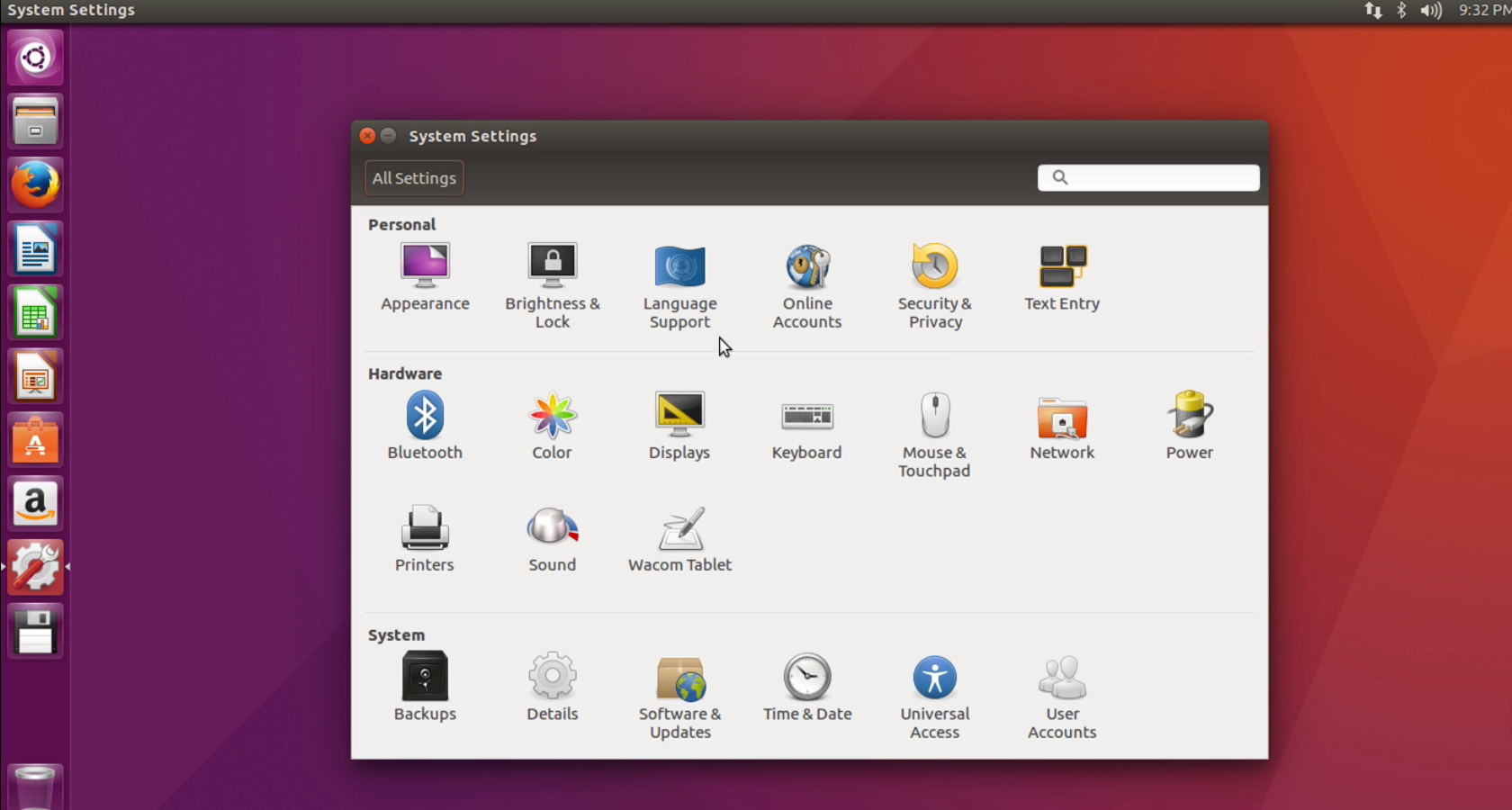
Task: Open Online Accounts settings
Action: click(807, 286)
